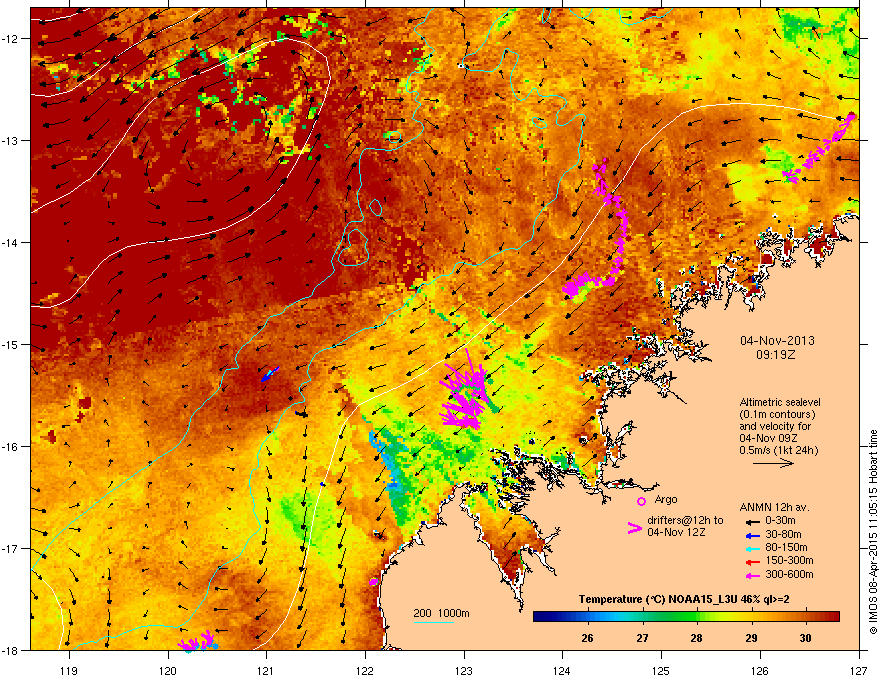Click the 'Temperature (°C) NOAA15_L3U 46% ql>=2' title
880x680 pixels.
point(684,600)
